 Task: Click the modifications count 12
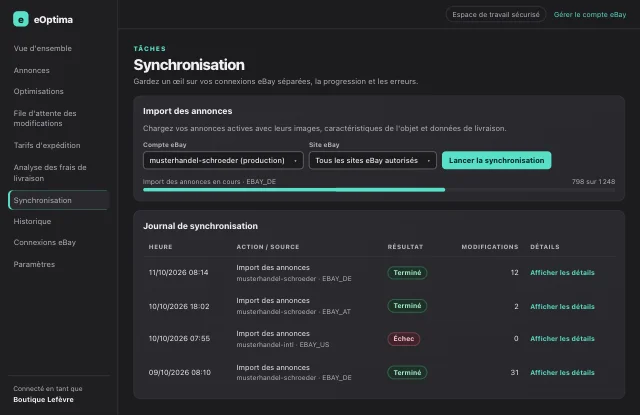pyautogui.click(x=514, y=273)
